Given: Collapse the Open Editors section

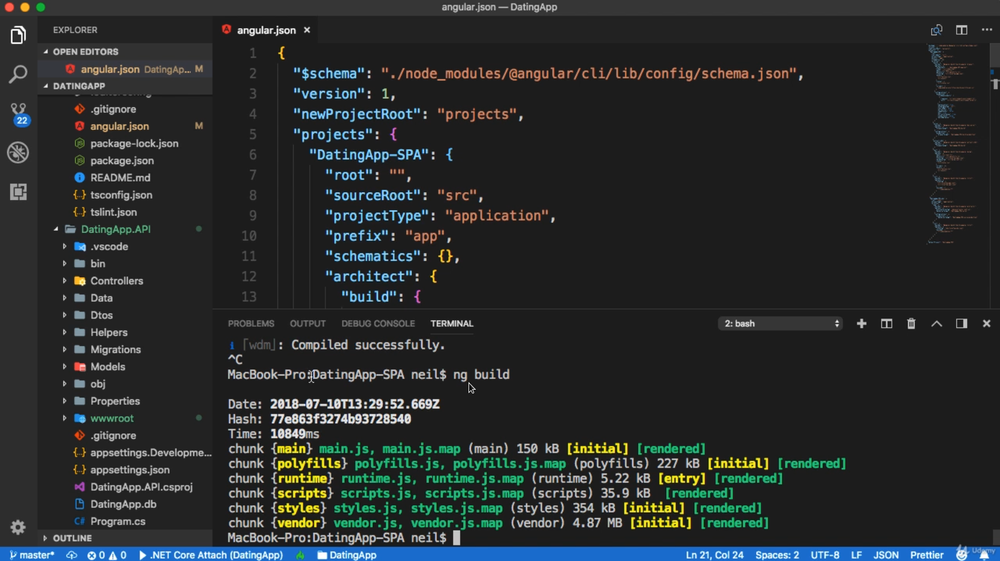Looking at the screenshot, I should (x=125, y=52).
